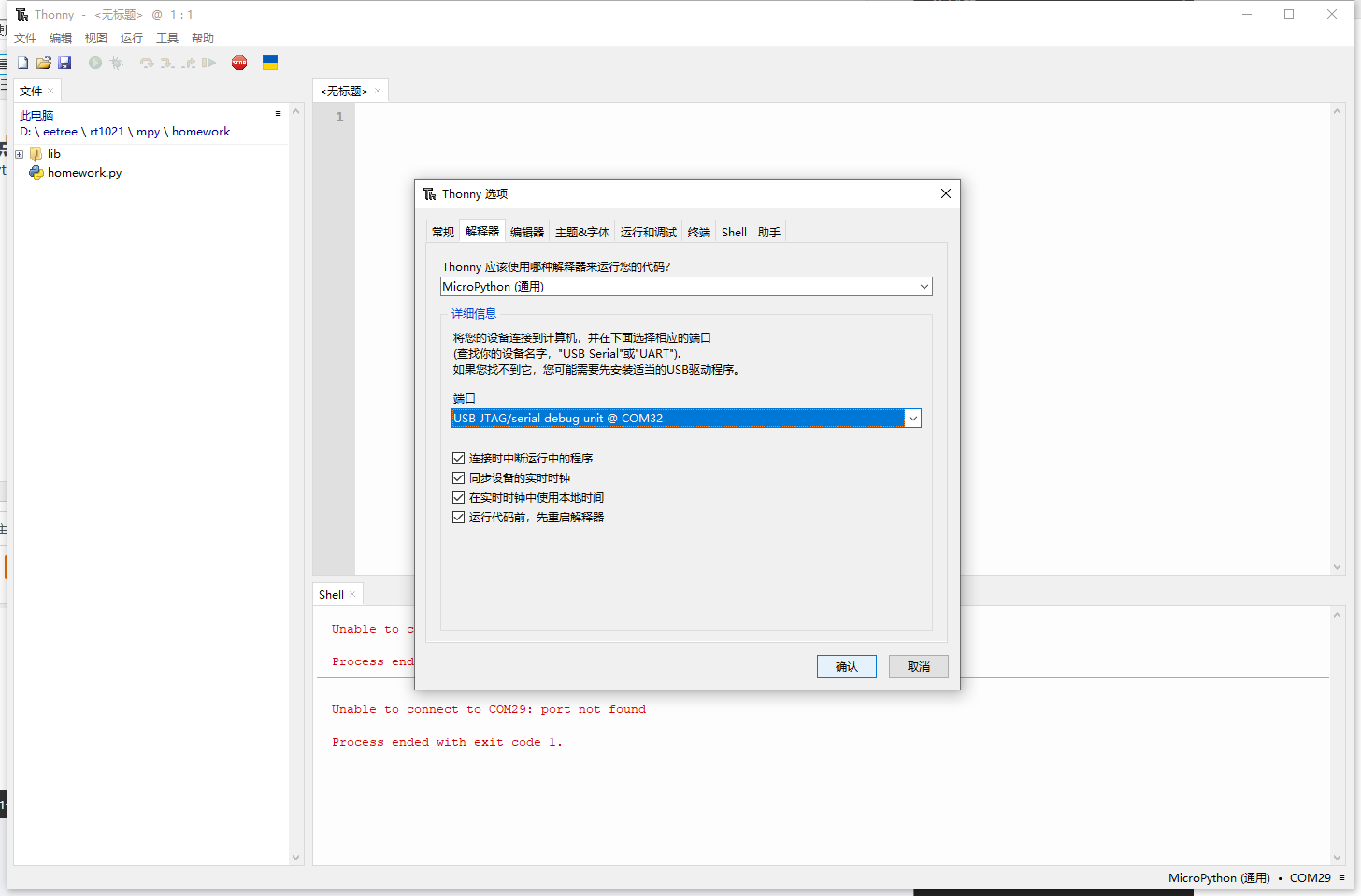
Task: Switch to the 助手 tab
Action: pos(769,232)
